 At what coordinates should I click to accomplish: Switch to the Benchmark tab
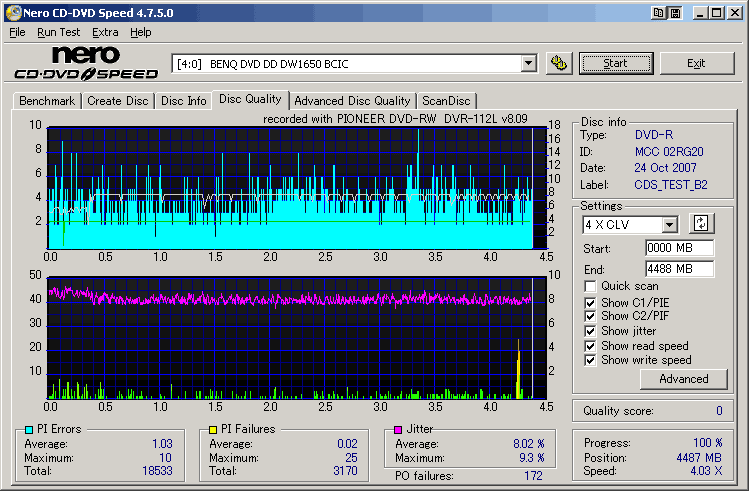(47, 101)
